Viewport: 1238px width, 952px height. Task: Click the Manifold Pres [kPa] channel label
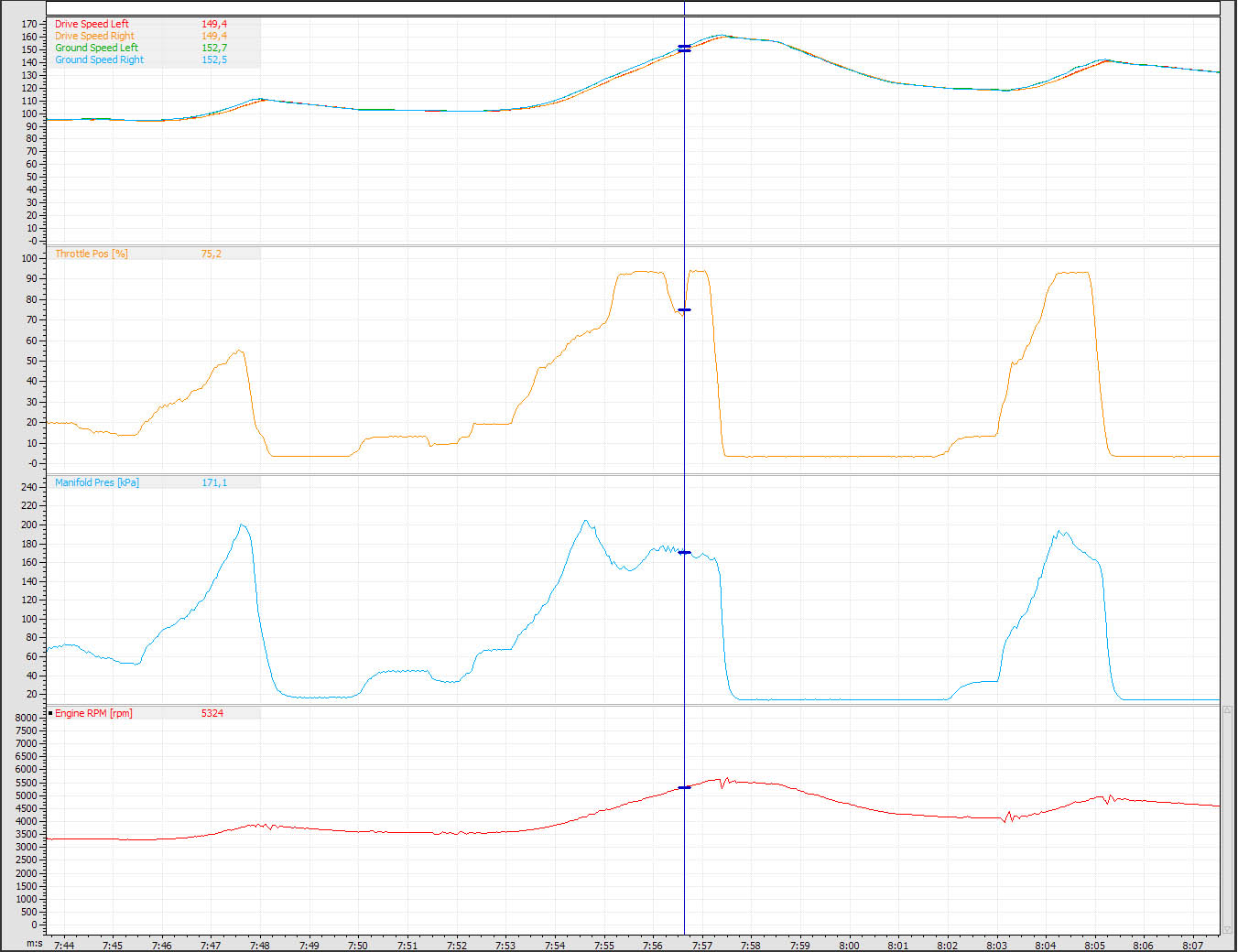click(97, 482)
